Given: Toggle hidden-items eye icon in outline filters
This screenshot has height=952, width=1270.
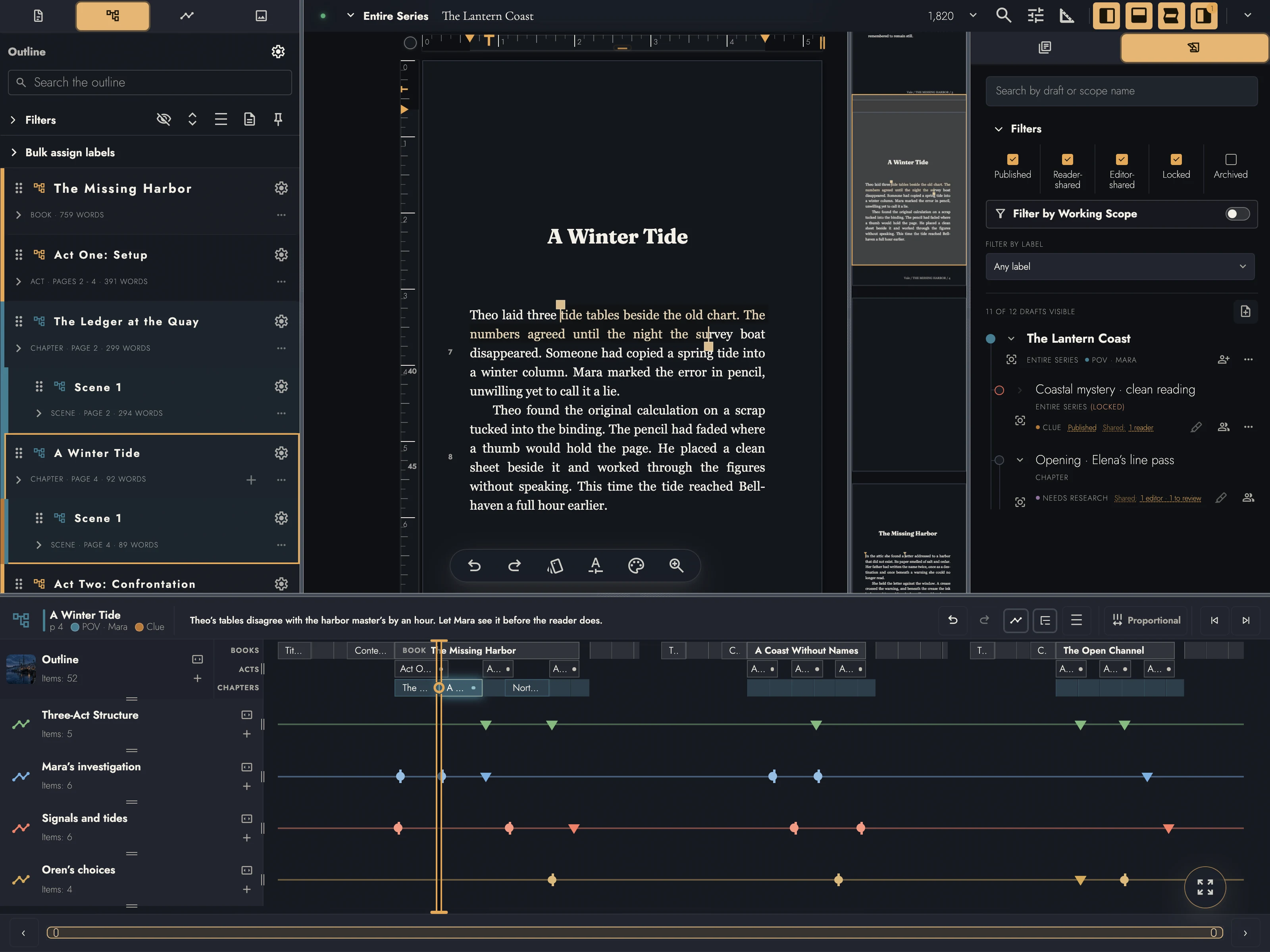Looking at the screenshot, I should click(164, 119).
